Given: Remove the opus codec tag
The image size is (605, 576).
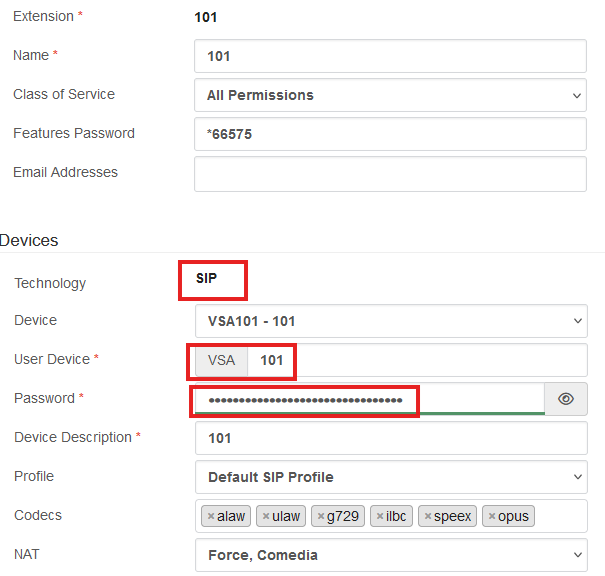Looking at the screenshot, I should pos(492,516).
